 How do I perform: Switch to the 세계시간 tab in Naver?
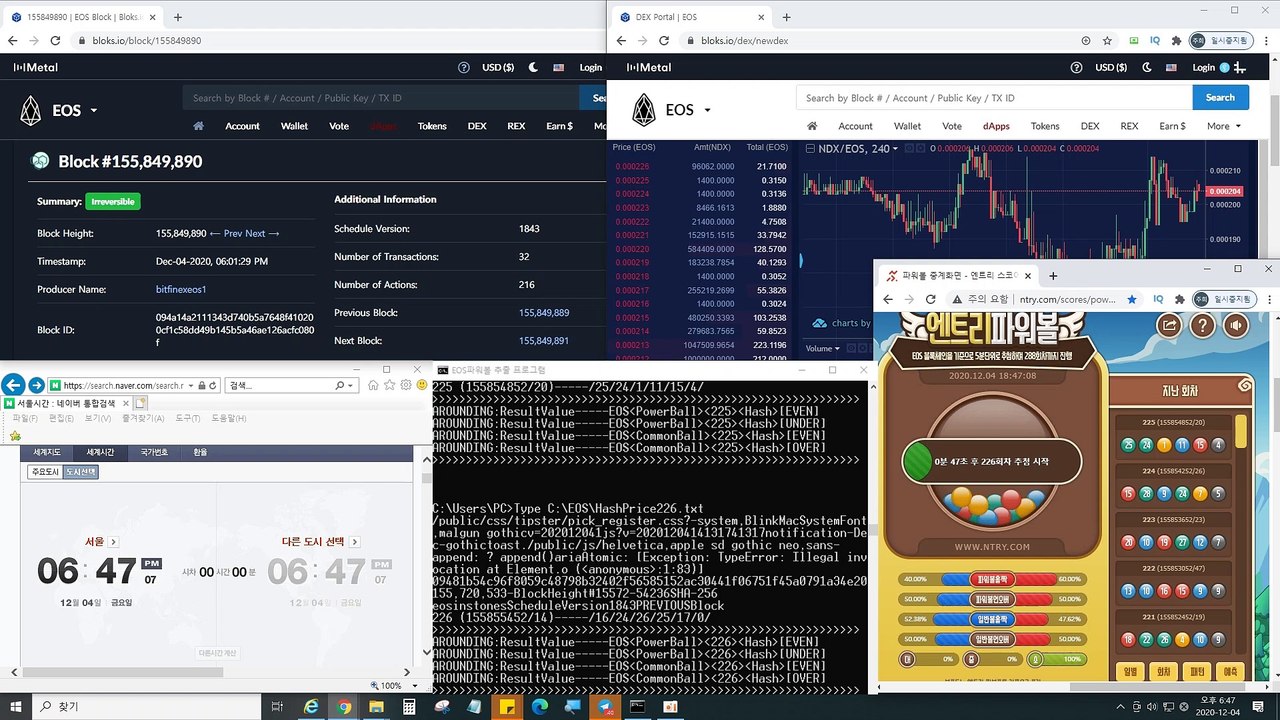100,452
